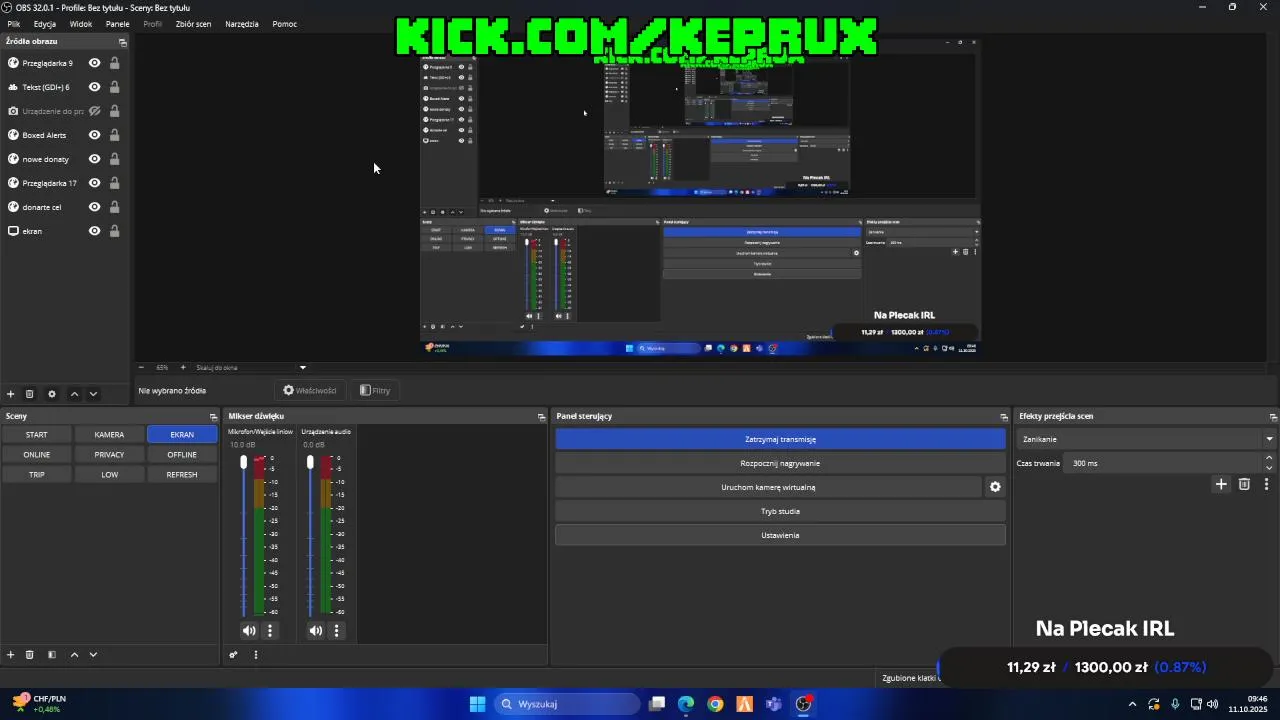Delete scene transition trash icon
The height and width of the screenshot is (720, 1280).
click(1244, 484)
